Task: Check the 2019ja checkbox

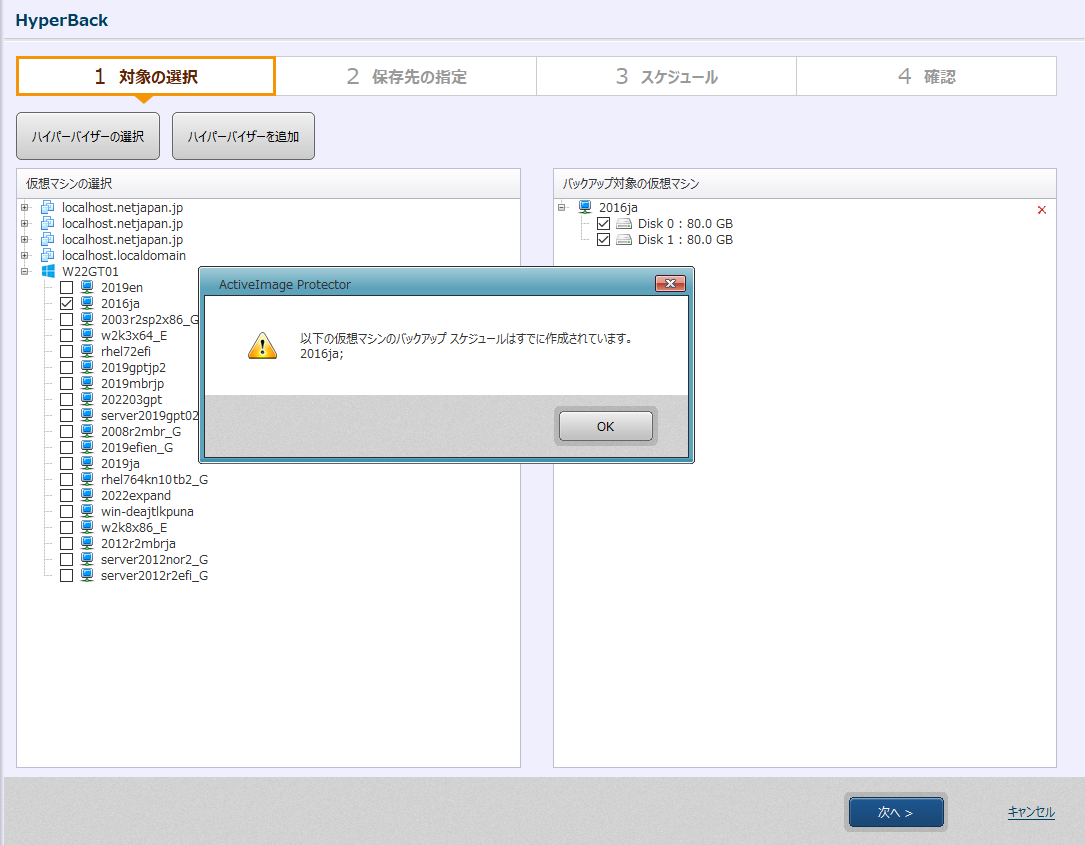Action: click(x=66, y=463)
